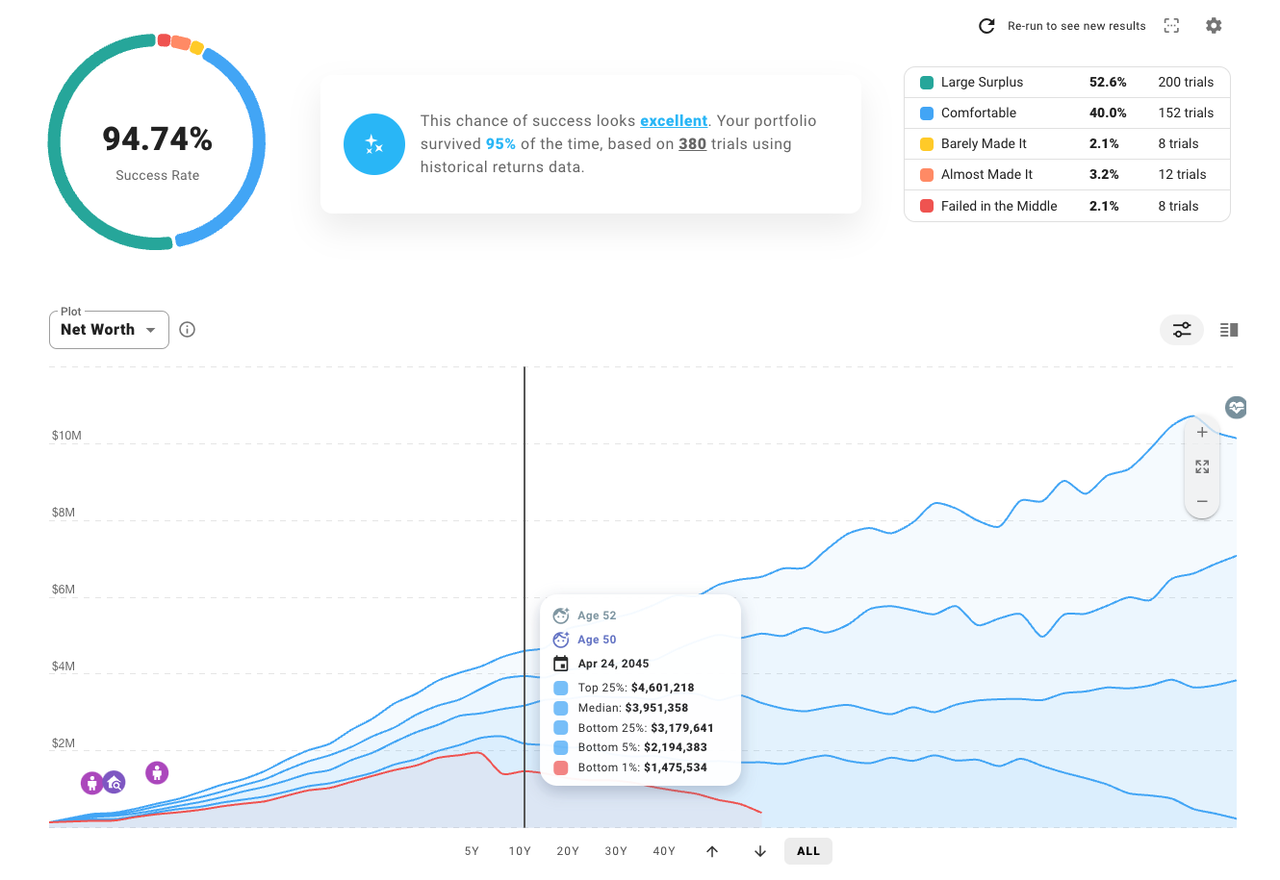
Task: Click the leftmost purple person milestone marker
Action: coord(91,783)
